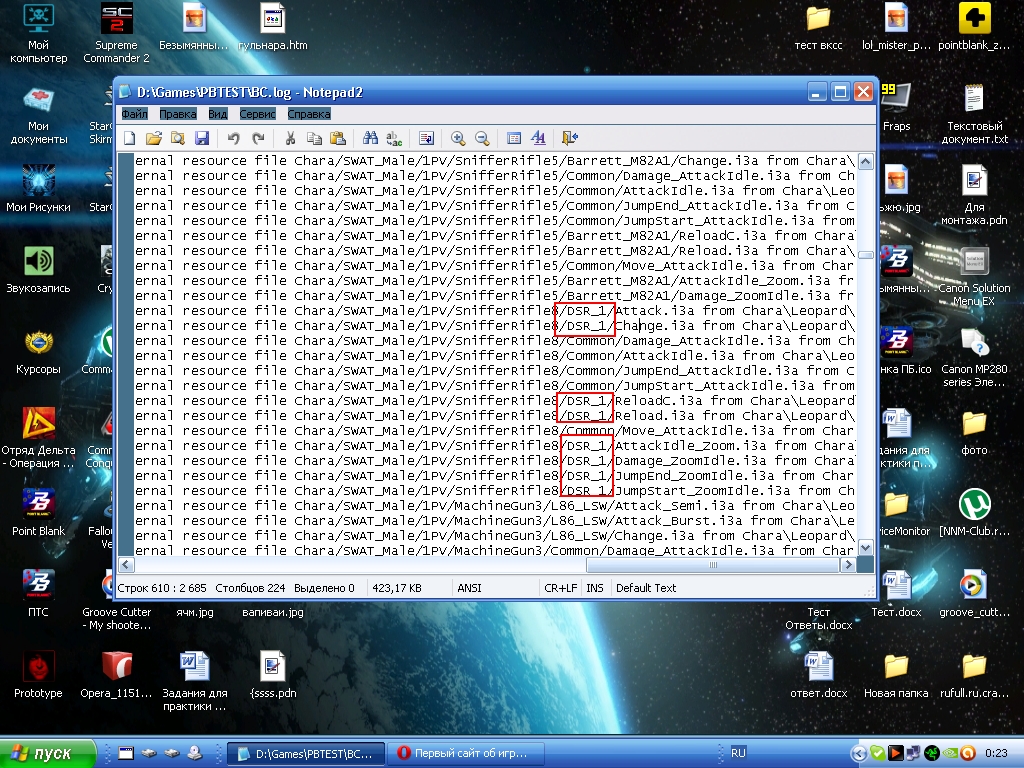Screen dimensions: 1024x768
Task: Open the Сервис menu
Action: [257, 114]
